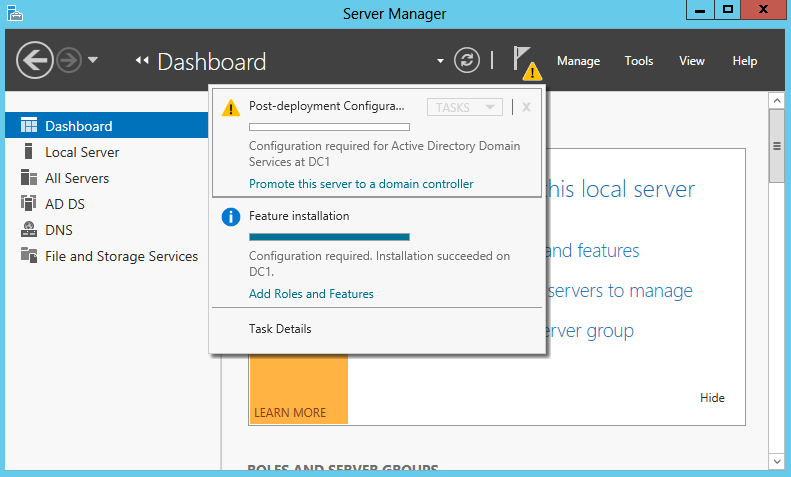Screen dimensions: 791x477
Task: Open Task Details
Action: [280, 329]
